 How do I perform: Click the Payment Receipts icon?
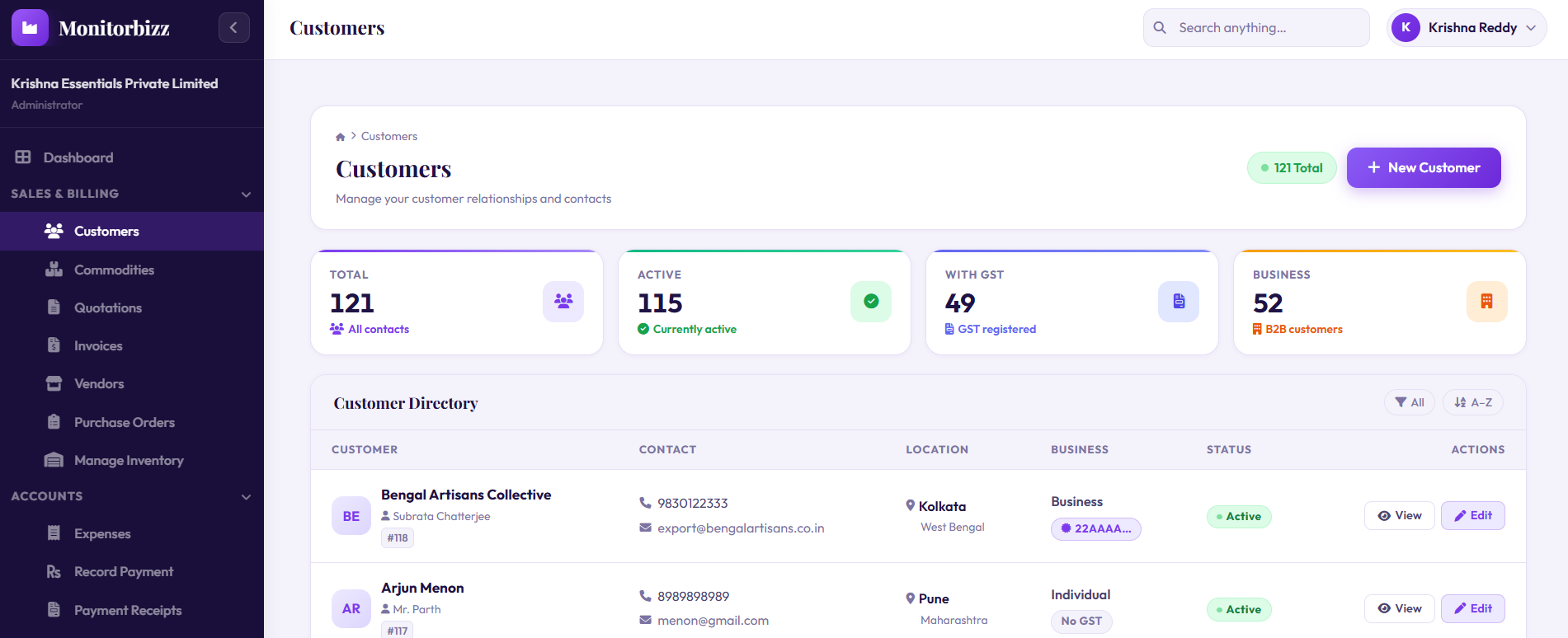(54, 610)
